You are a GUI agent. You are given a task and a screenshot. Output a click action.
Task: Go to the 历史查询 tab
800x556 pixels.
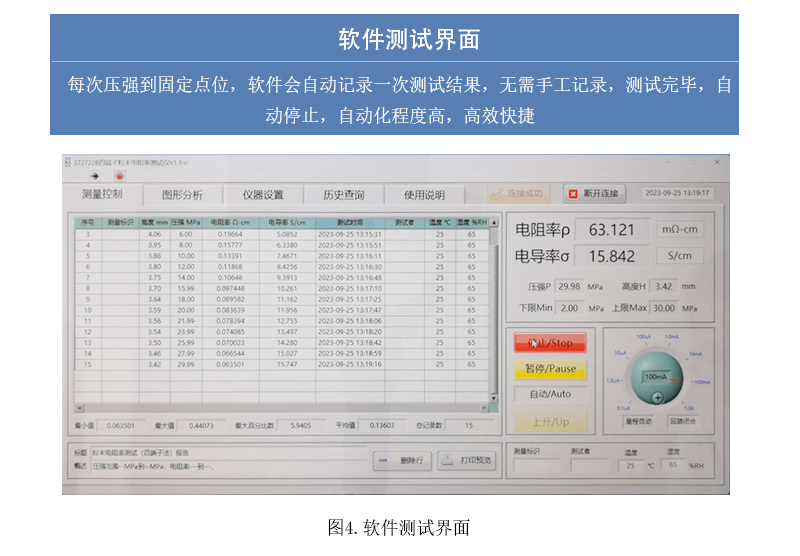click(x=343, y=195)
